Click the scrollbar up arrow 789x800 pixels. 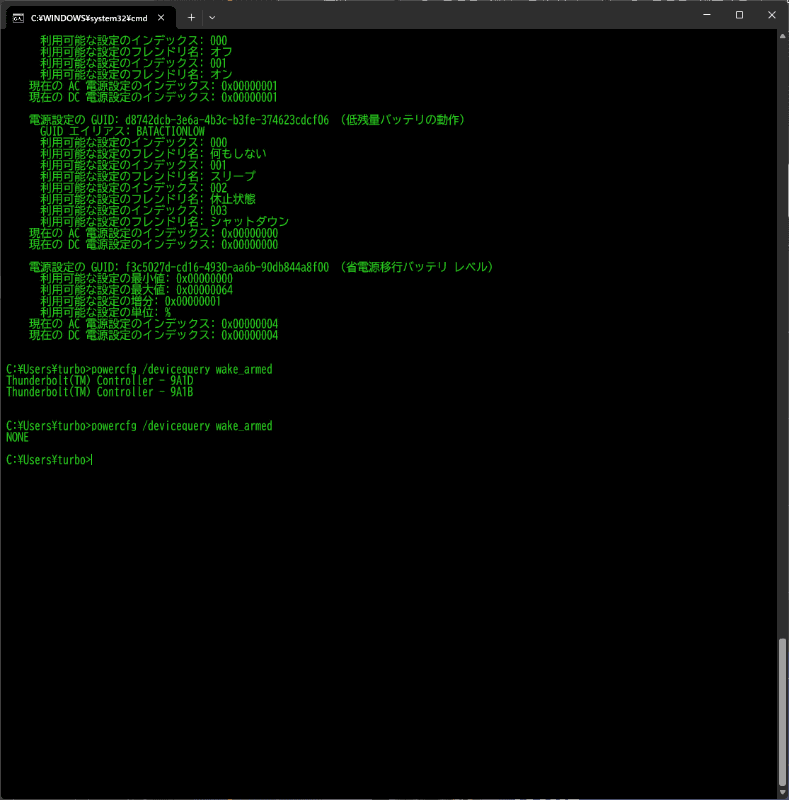[782, 36]
